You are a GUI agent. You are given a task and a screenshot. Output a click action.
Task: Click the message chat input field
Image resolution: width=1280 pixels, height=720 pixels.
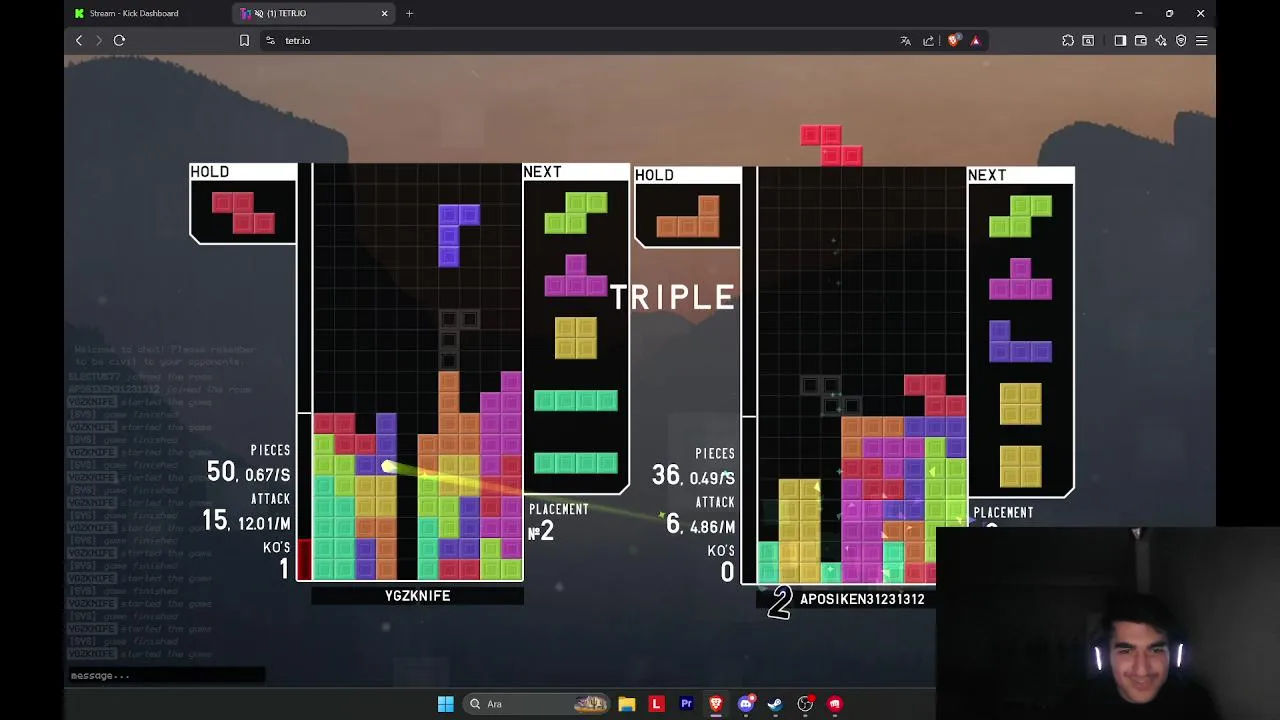click(166, 675)
